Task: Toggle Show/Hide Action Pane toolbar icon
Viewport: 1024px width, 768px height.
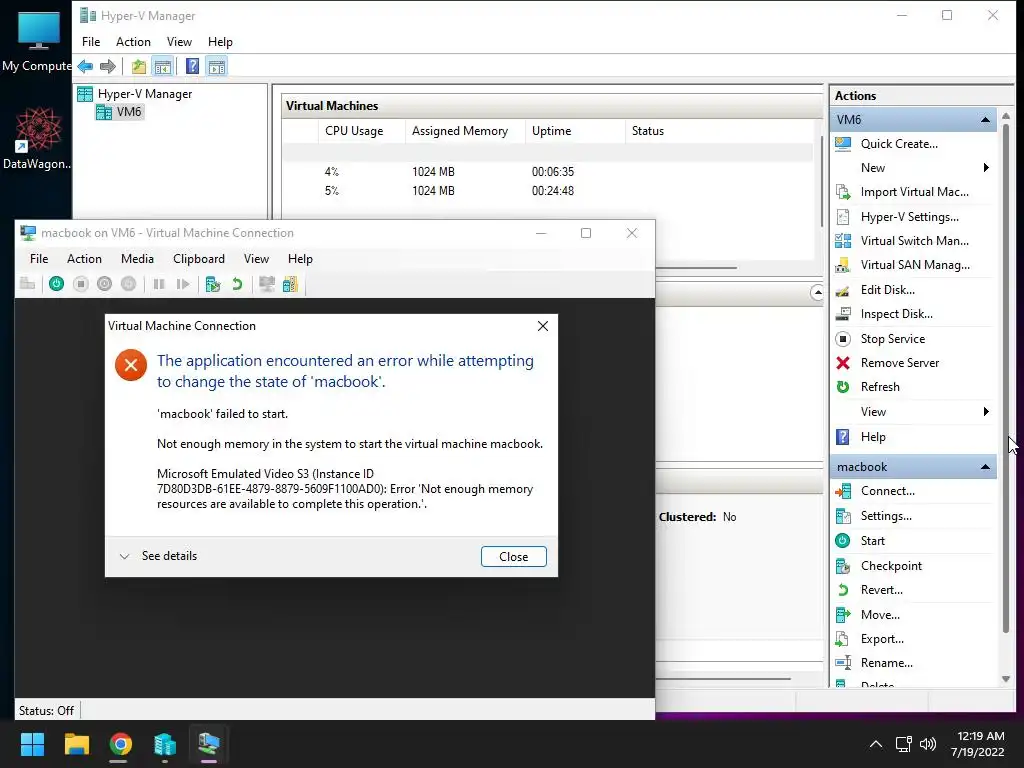Action: click(217, 66)
